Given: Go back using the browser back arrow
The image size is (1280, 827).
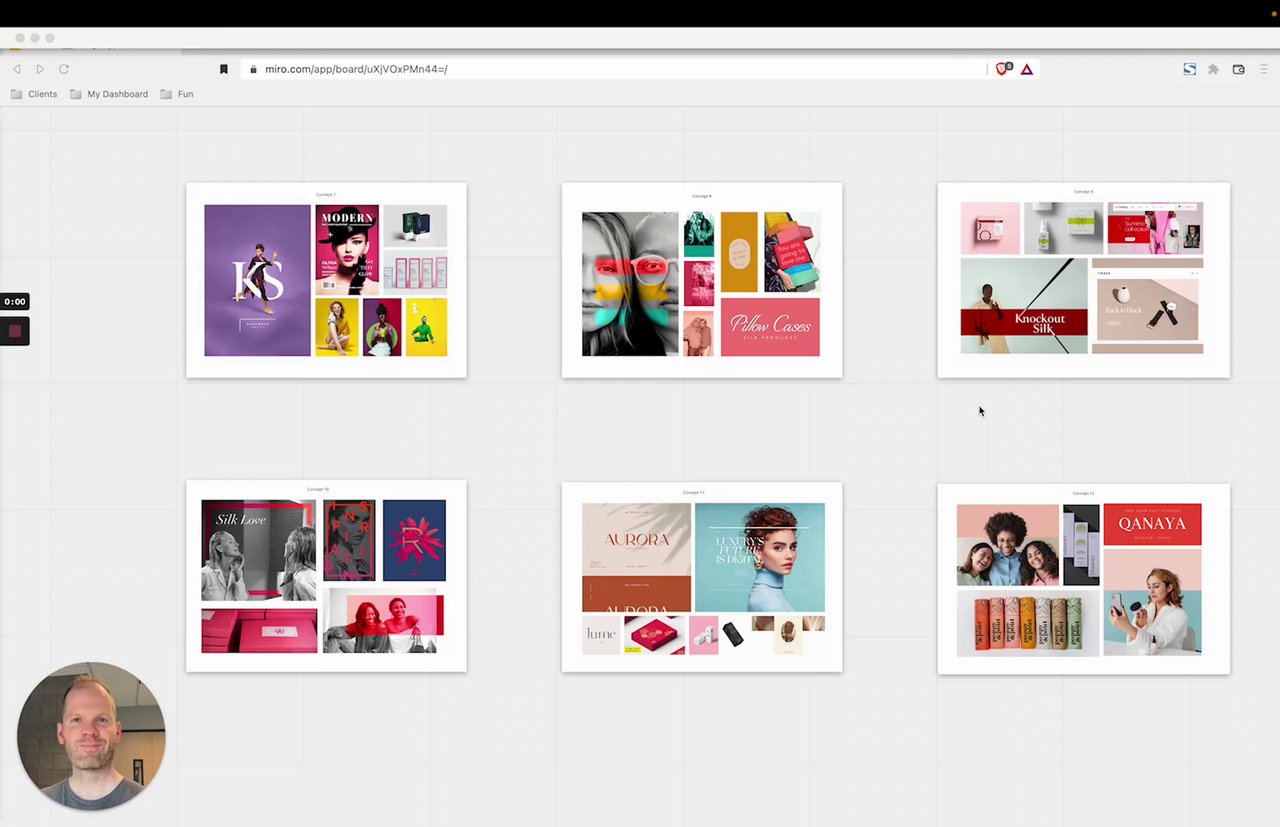Looking at the screenshot, I should (17, 69).
